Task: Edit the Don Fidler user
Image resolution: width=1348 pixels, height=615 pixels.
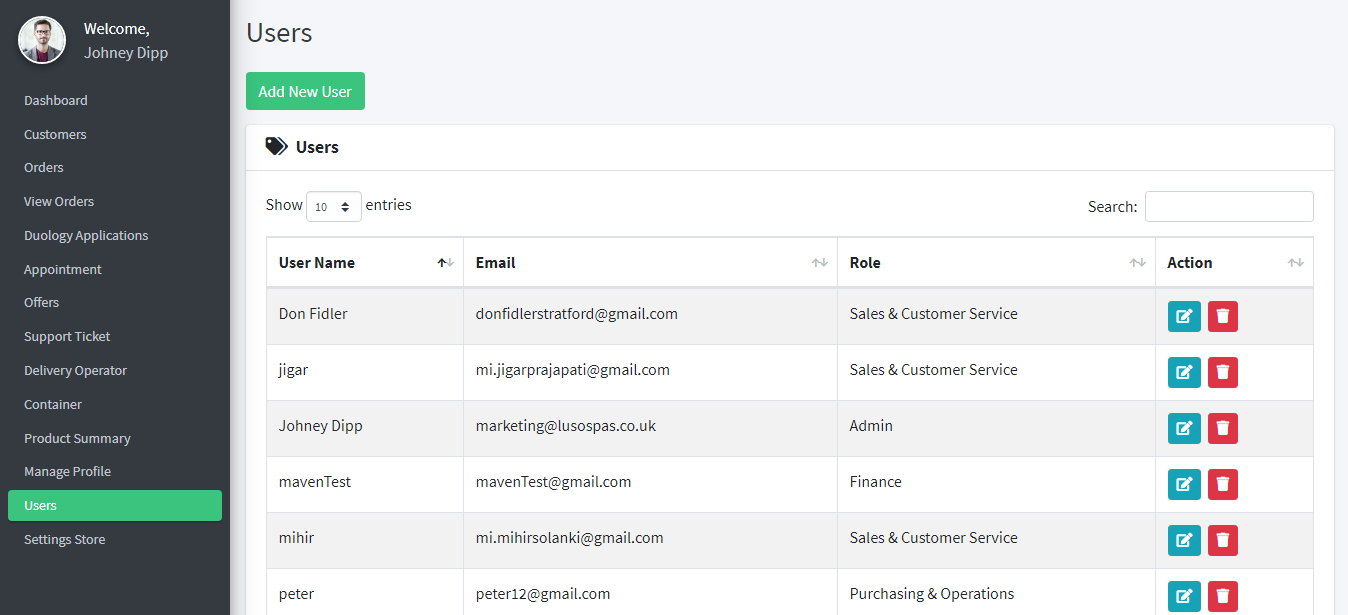Action: point(1184,316)
